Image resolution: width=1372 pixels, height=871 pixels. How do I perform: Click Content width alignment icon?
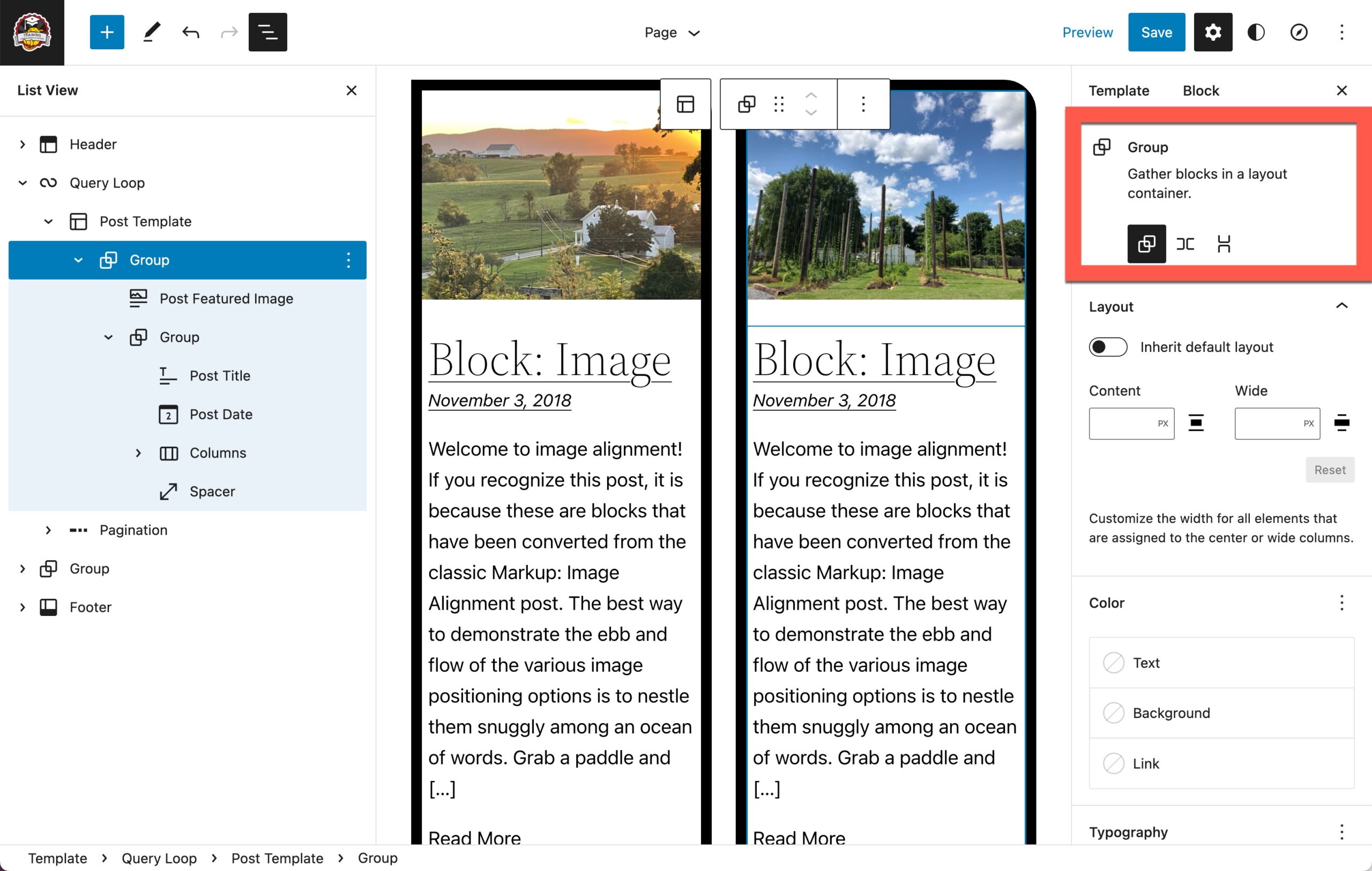click(1195, 423)
